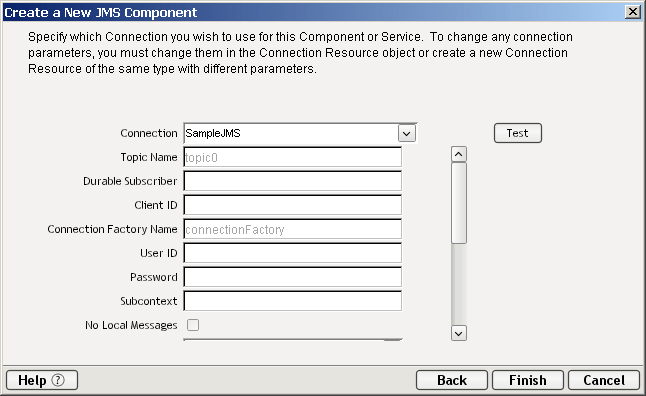Open Help for this dialog
The height and width of the screenshot is (396, 646).
point(42,380)
